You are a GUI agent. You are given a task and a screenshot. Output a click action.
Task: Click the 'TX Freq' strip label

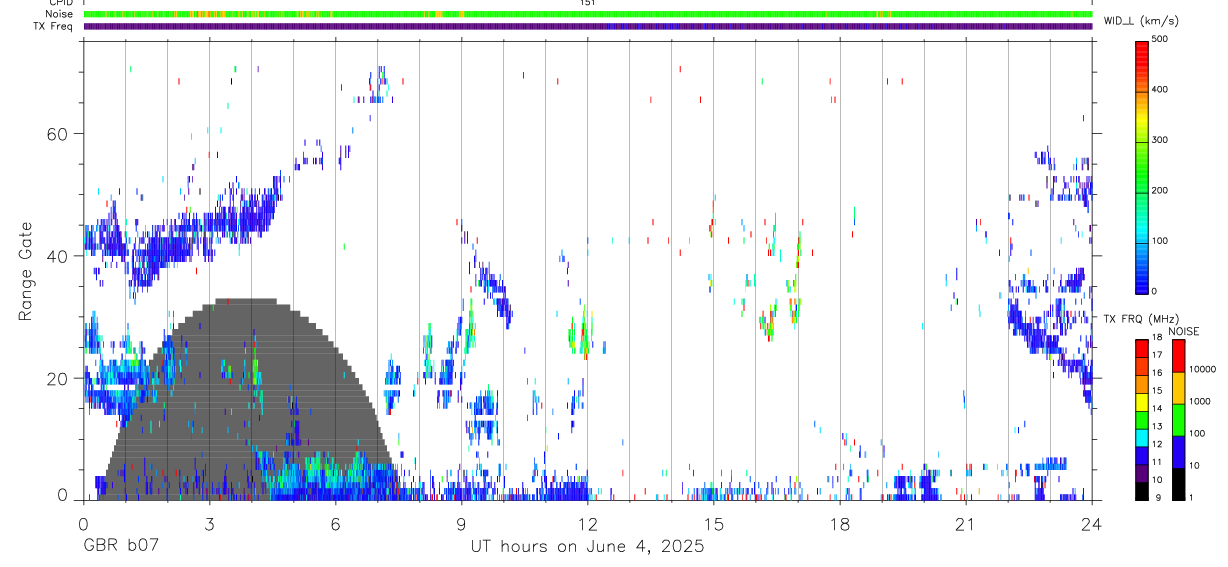[54, 26]
